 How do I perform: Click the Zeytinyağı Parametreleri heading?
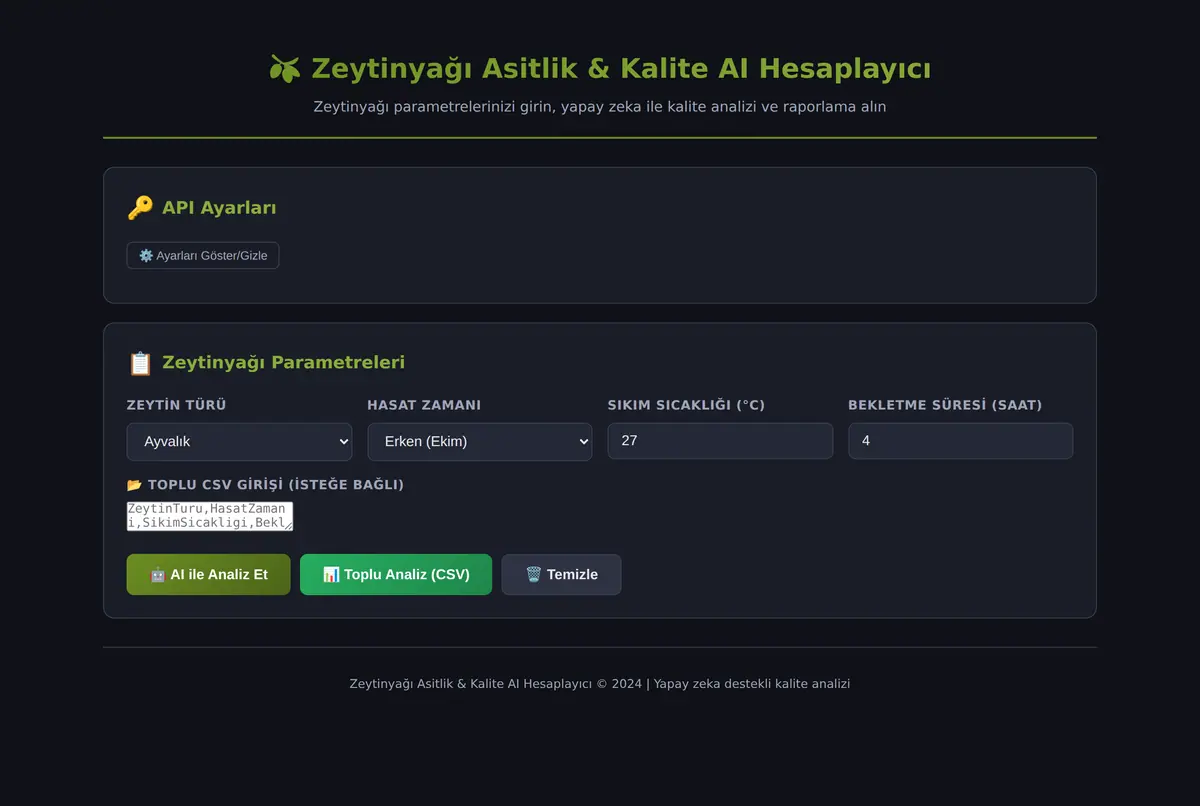tap(283, 363)
